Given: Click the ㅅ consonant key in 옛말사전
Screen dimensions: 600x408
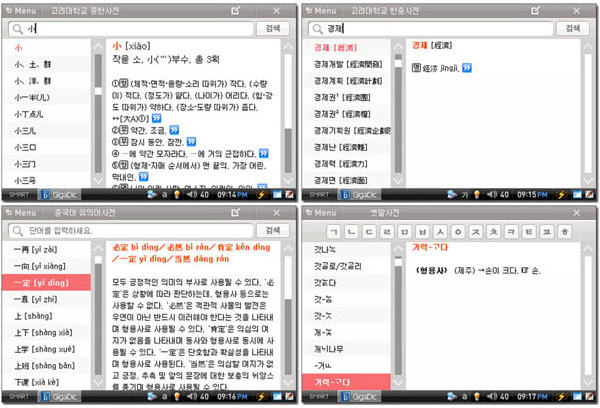Looking at the screenshot, I should click(x=440, y=232).
